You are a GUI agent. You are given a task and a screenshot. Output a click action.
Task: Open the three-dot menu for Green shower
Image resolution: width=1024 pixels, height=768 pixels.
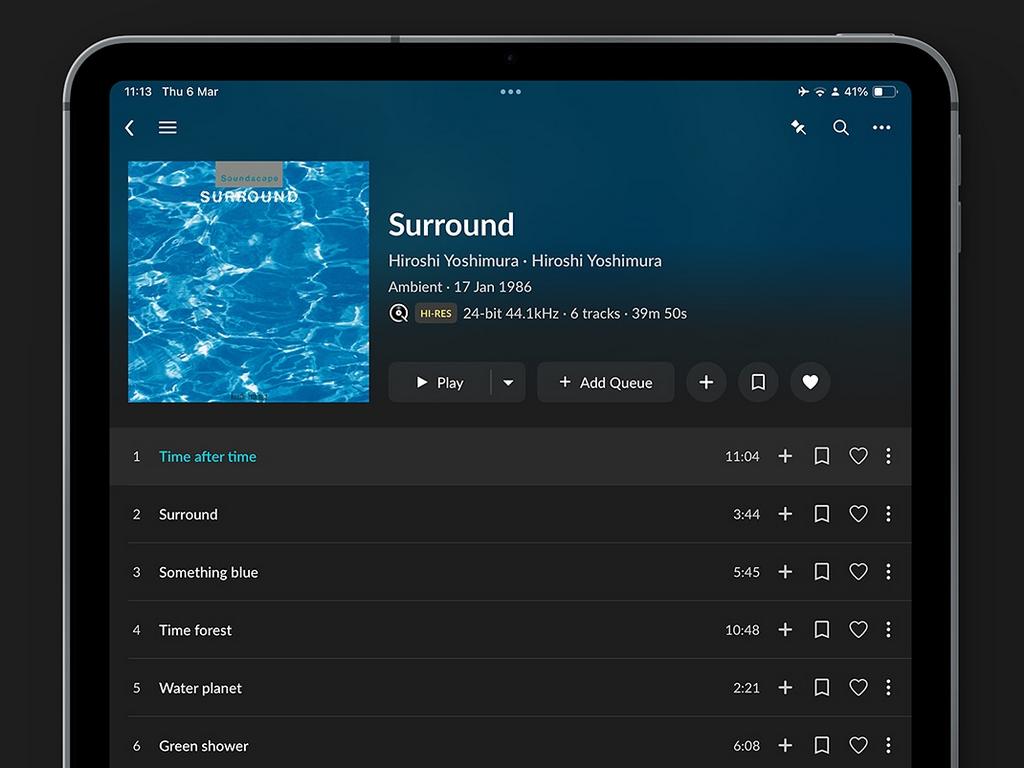[x=889, y=746]
